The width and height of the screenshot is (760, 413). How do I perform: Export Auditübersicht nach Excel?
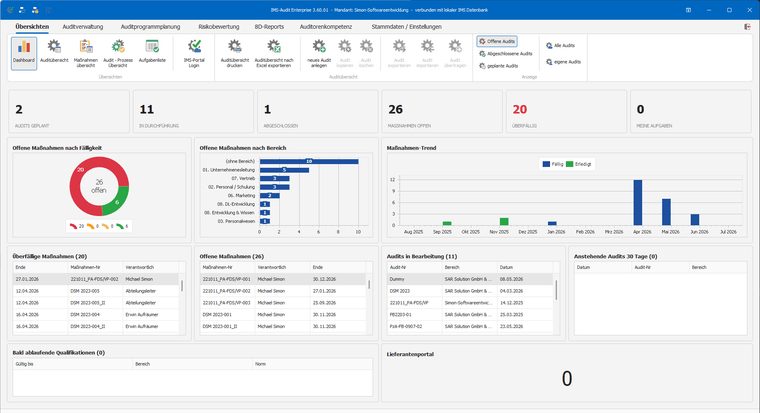274,53
